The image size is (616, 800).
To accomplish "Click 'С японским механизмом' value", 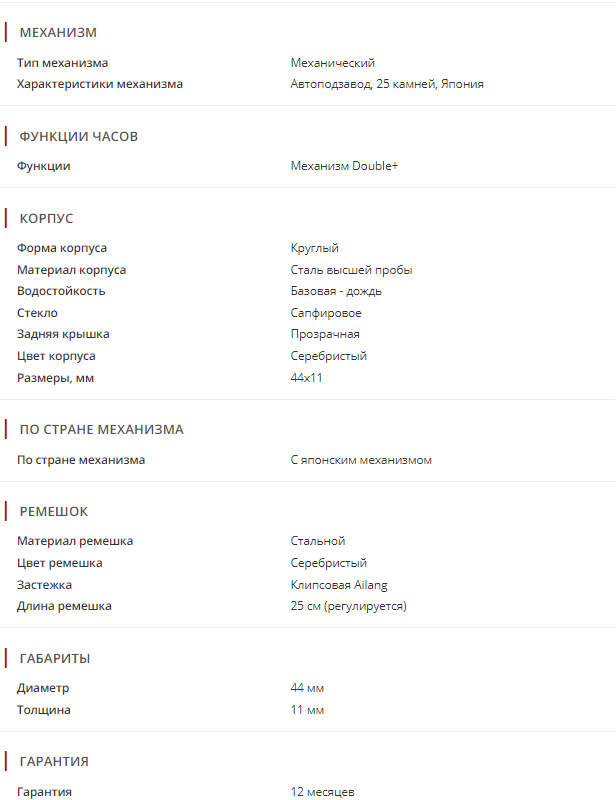I will (x=361, y=460).
